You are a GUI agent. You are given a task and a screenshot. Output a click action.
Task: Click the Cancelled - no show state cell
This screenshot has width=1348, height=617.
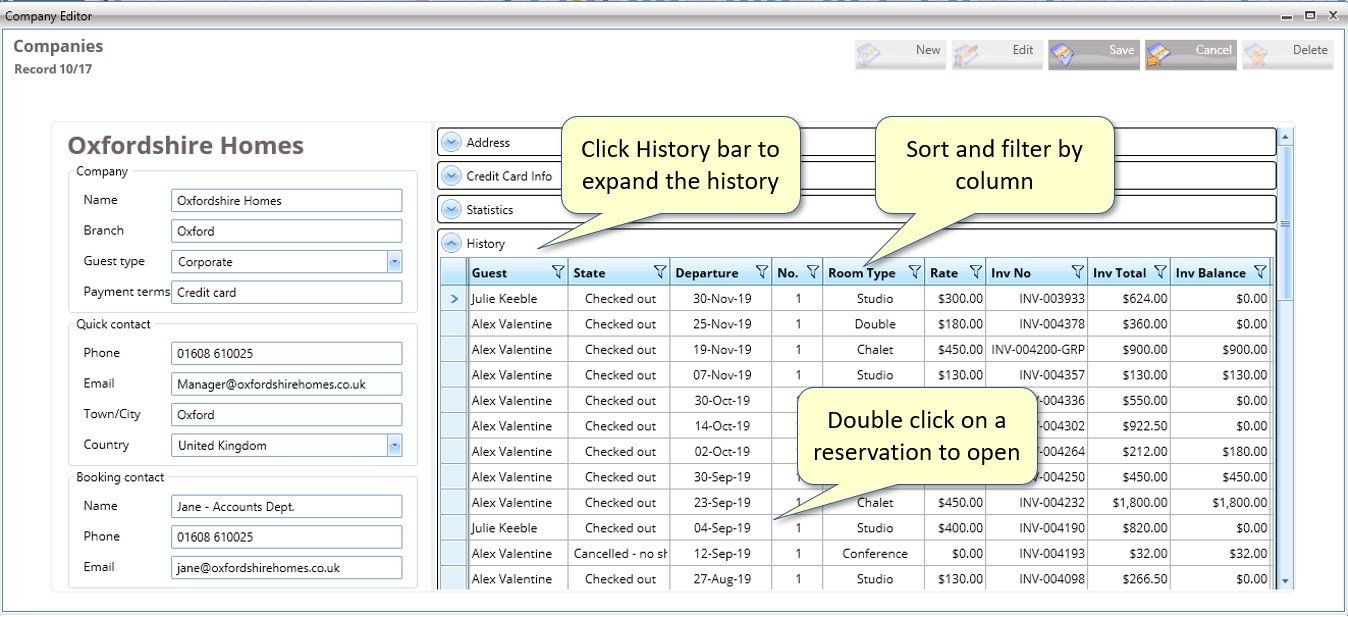620,553
